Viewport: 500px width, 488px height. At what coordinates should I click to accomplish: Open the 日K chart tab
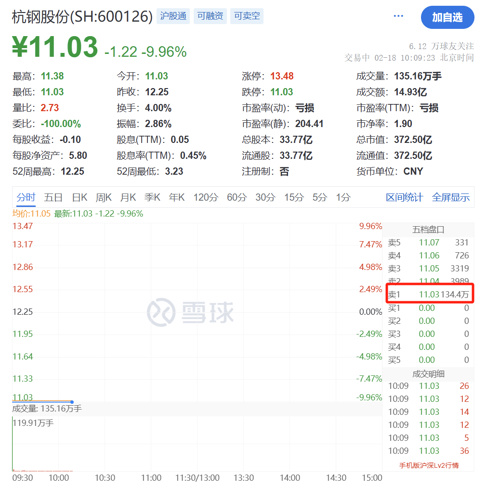click(80, 197)
